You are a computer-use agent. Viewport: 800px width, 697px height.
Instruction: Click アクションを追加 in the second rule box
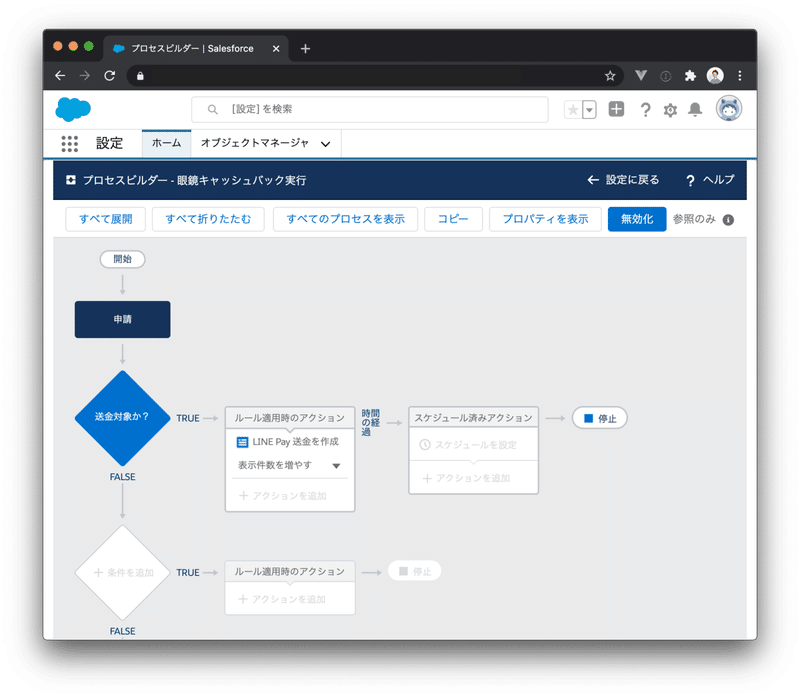pyautogui.click(x=282, y=599)
